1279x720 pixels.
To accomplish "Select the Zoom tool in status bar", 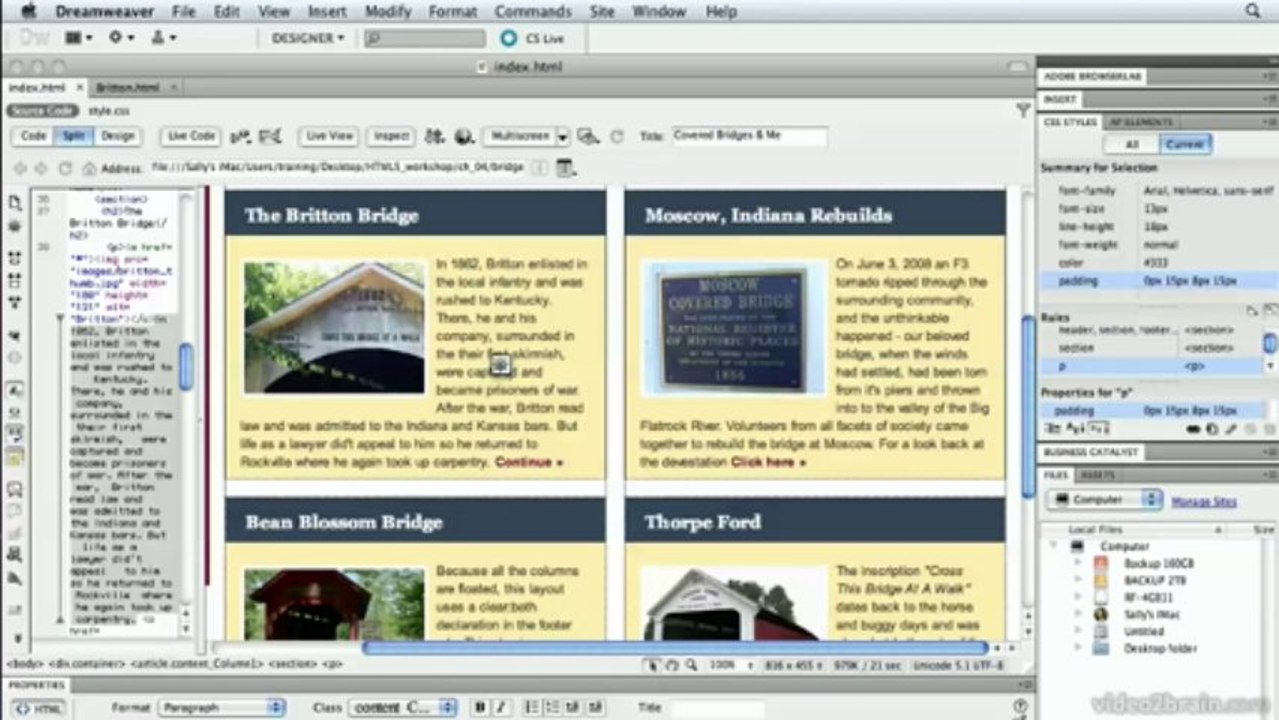I will [x=690, y=664].
